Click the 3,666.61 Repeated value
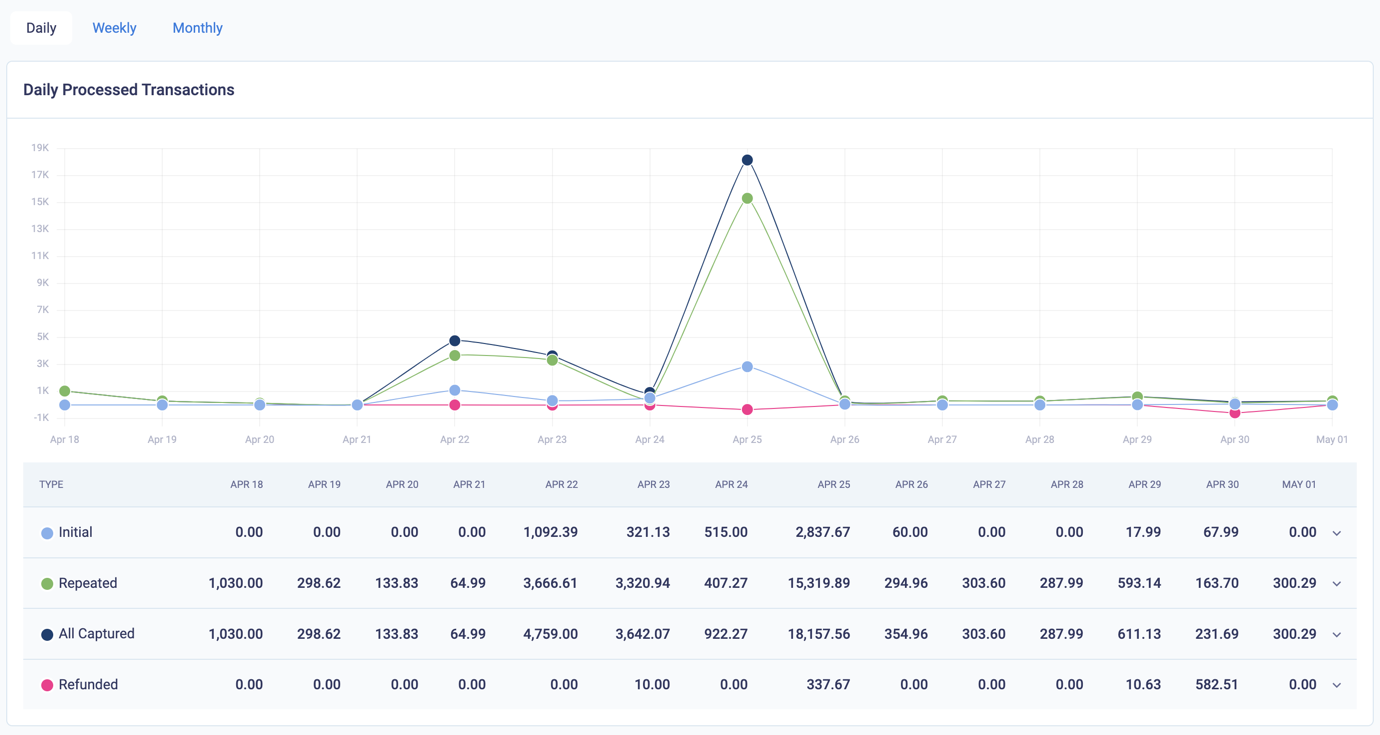Screen dimensions: 1380x735 pos(550,583)
